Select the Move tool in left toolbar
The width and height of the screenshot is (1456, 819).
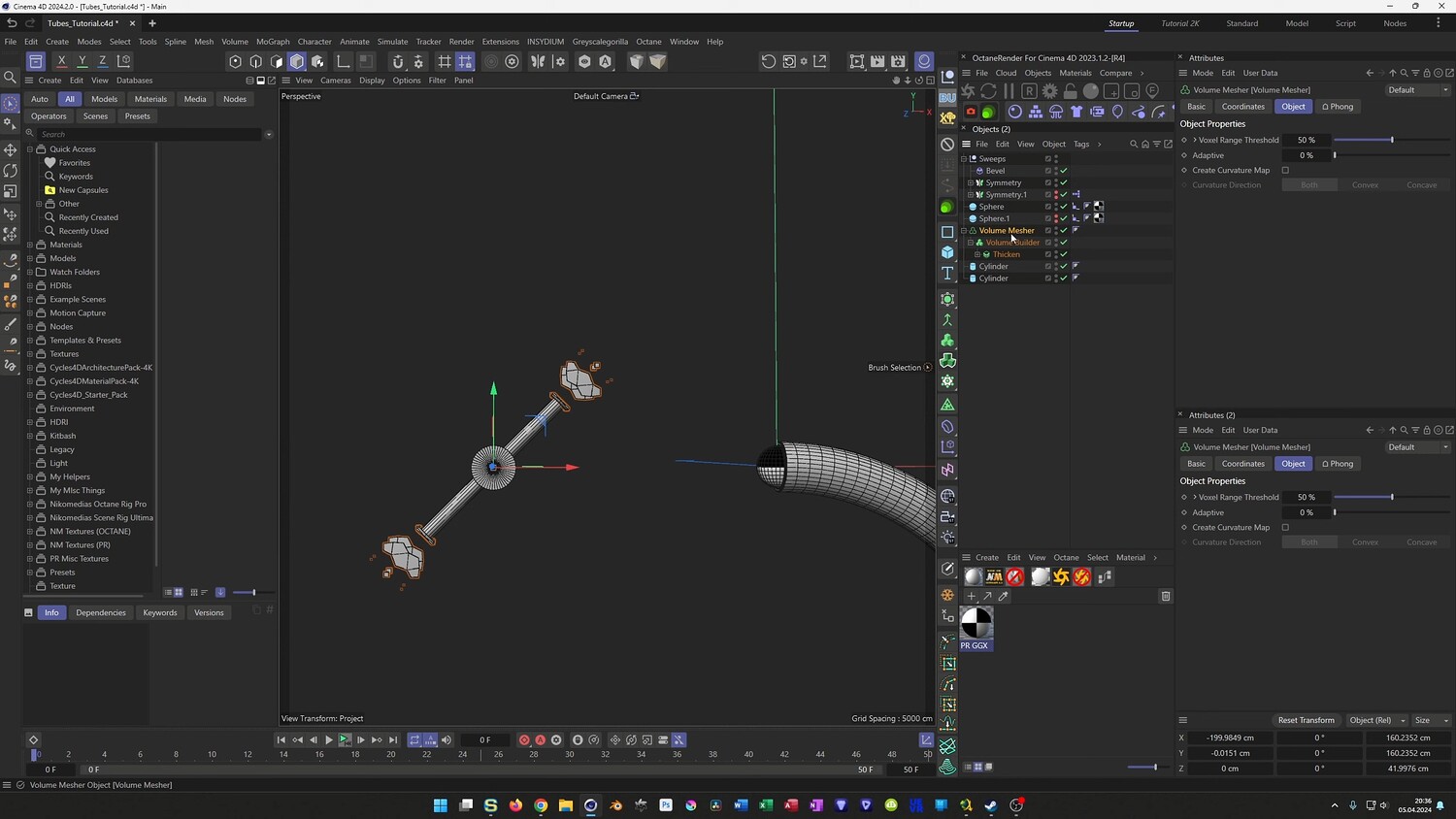point(11,149)
